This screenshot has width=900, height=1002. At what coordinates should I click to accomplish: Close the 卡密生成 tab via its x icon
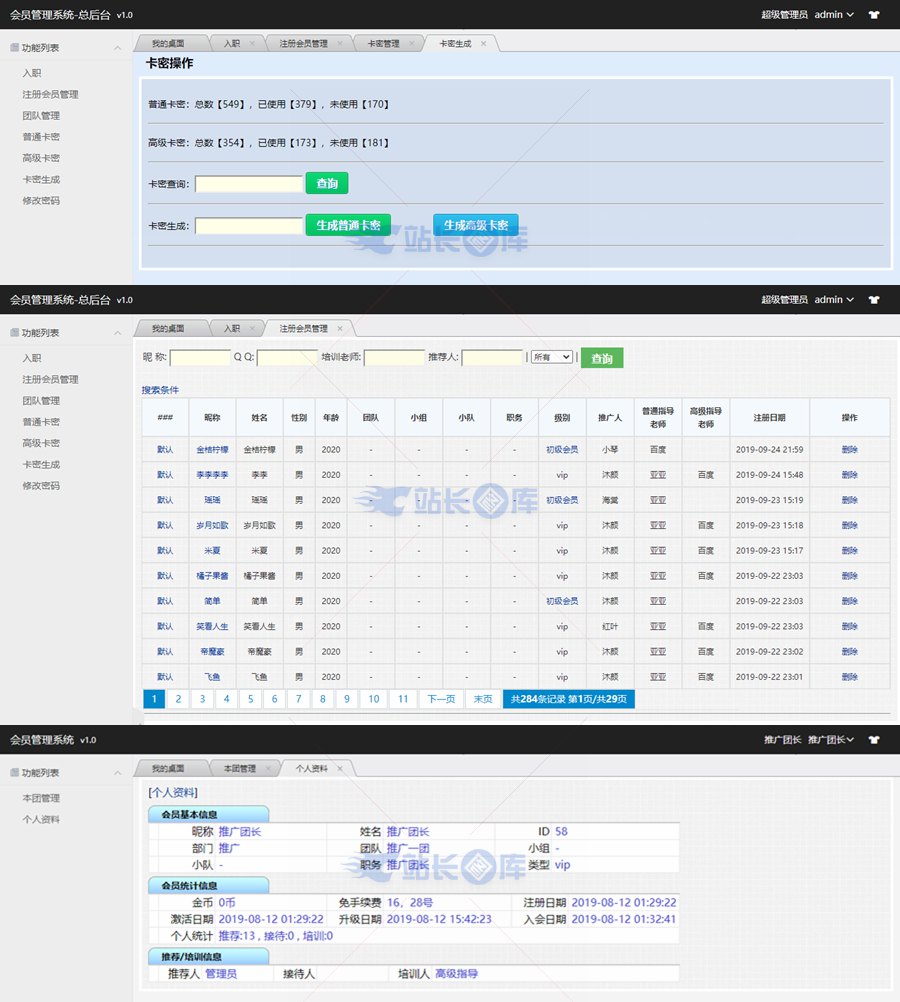pos(484,44)
